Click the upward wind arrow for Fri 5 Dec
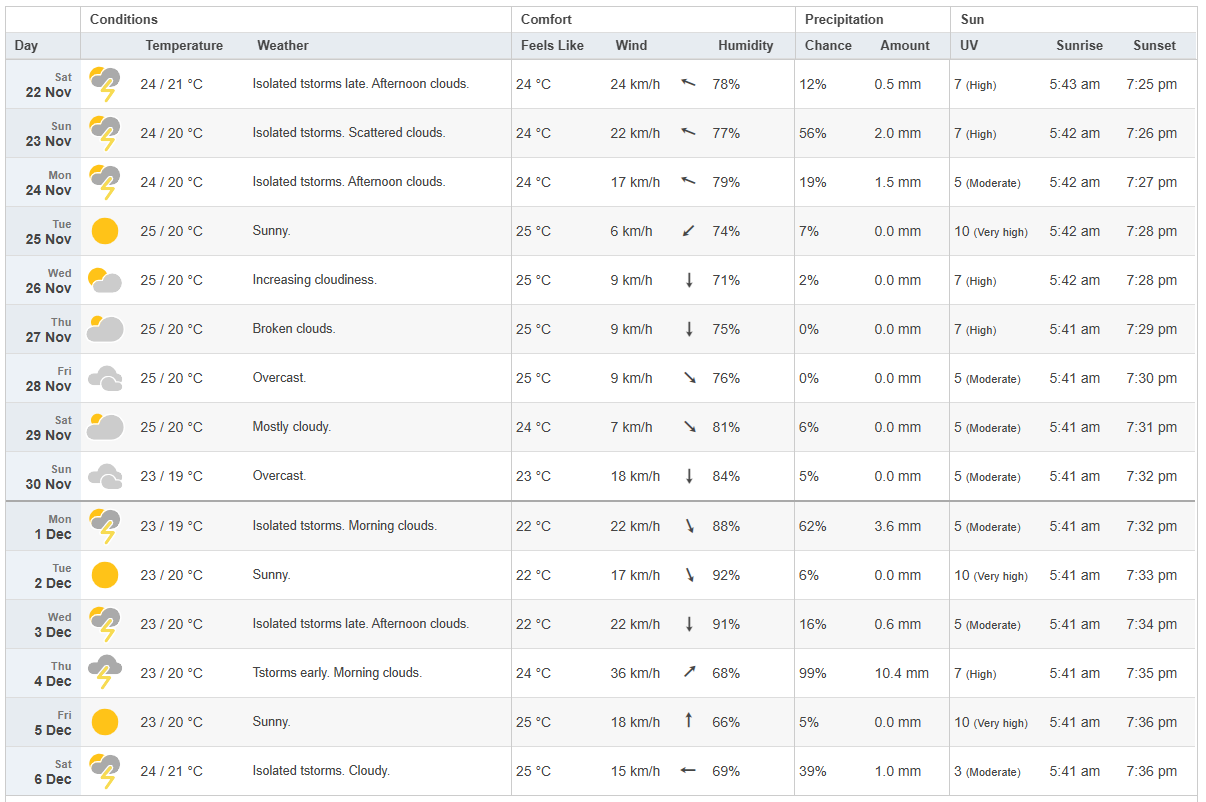 point(689,720)
